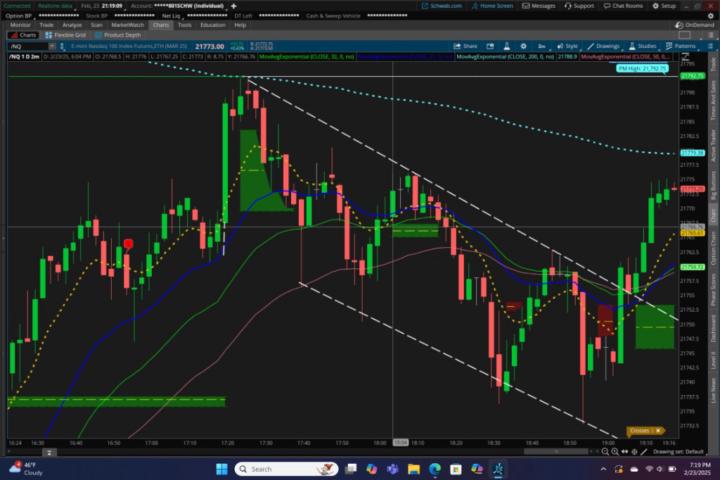The width and height of the screenshot is (720, 480).
Task: Click the scroll chart left arrows icon
Action: point(624,452)
